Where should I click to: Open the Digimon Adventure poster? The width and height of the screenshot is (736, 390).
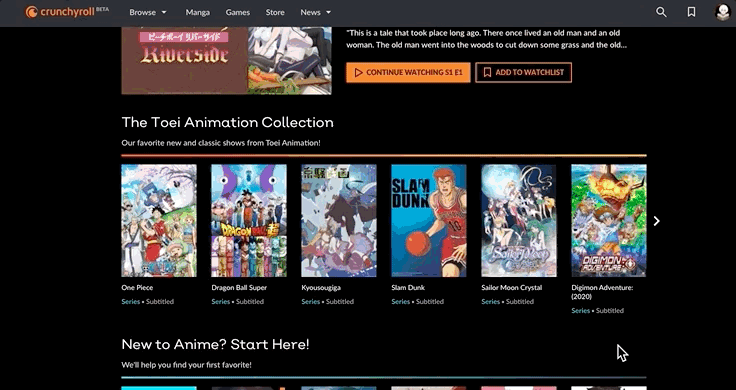coord(609,221)
